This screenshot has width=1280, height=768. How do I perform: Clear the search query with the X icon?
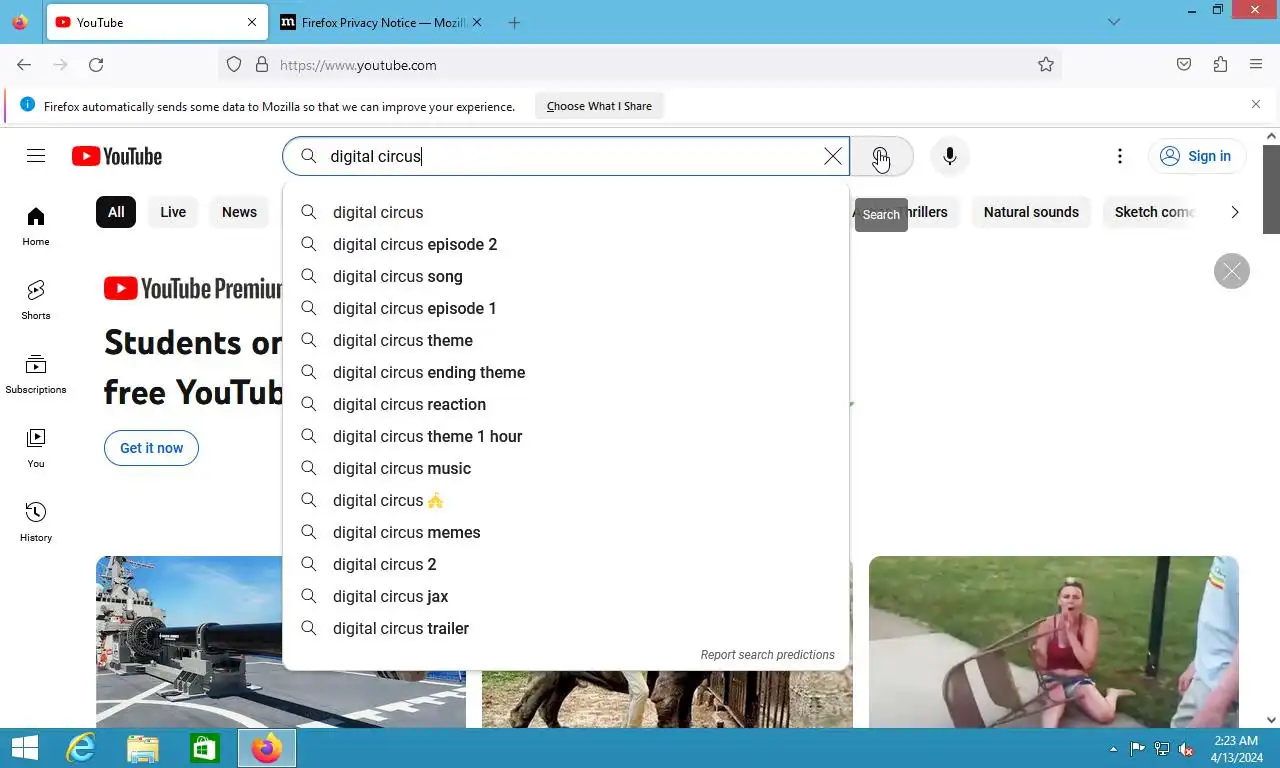[x=832, y=156]
